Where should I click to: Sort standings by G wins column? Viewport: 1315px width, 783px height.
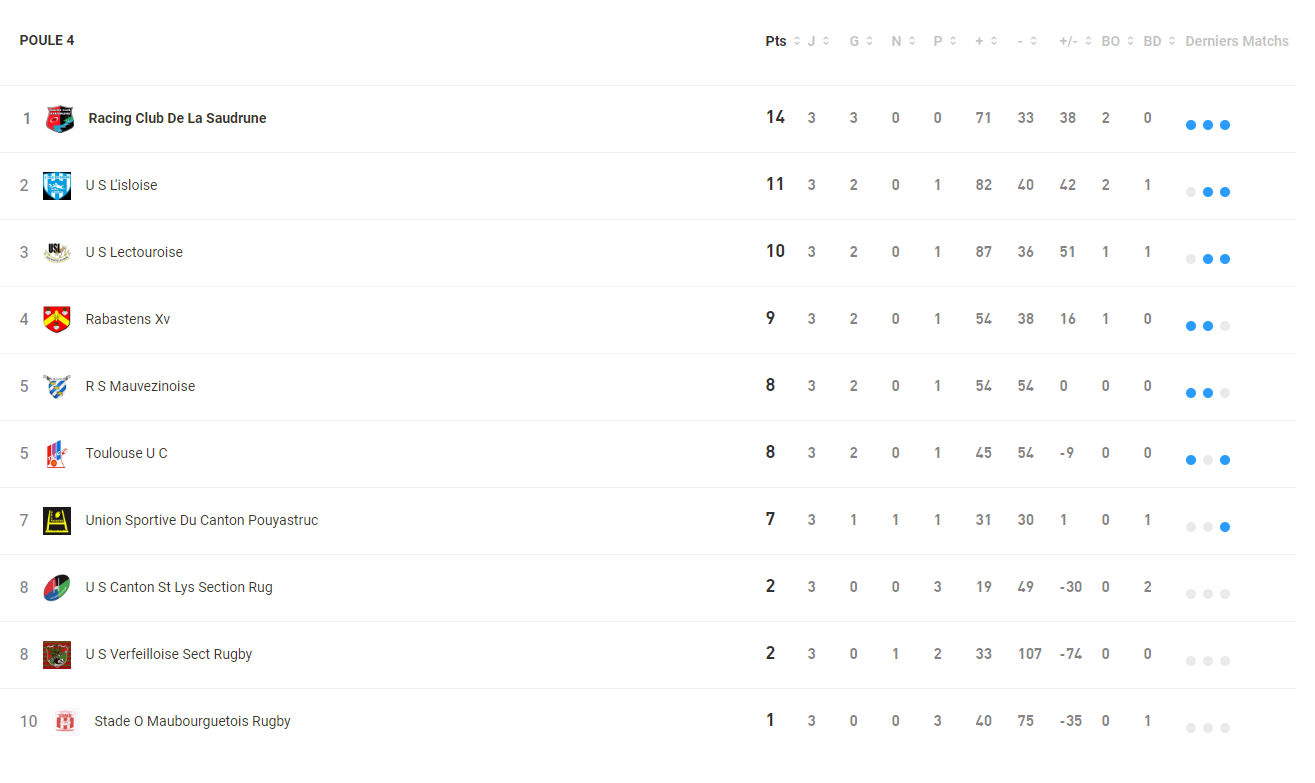(x=861, y=41)
